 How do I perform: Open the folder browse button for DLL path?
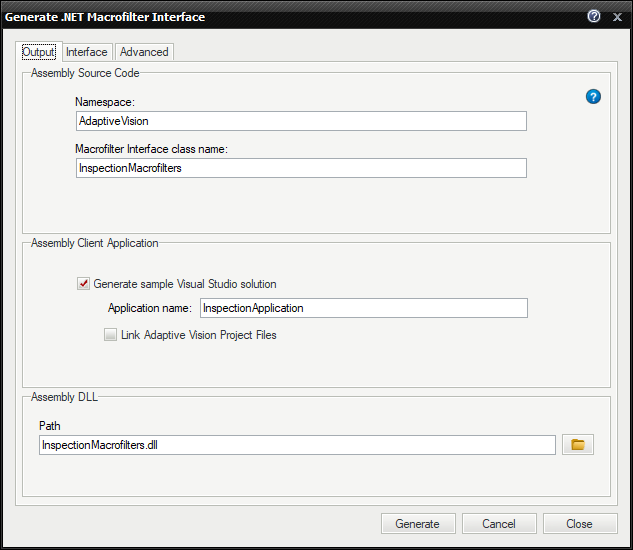(x=578, y=445)
